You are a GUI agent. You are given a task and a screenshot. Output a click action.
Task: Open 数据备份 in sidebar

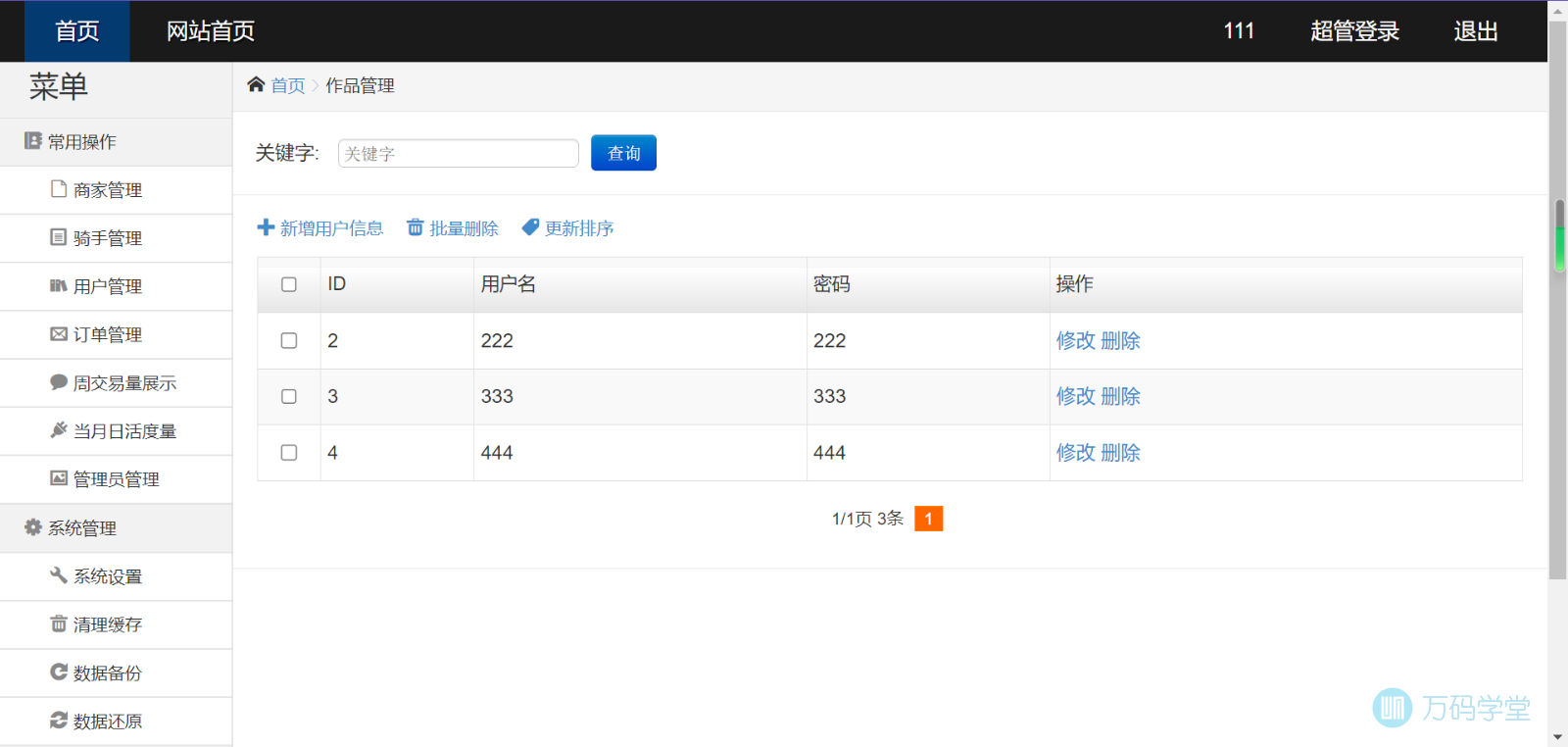click(116, 672)
